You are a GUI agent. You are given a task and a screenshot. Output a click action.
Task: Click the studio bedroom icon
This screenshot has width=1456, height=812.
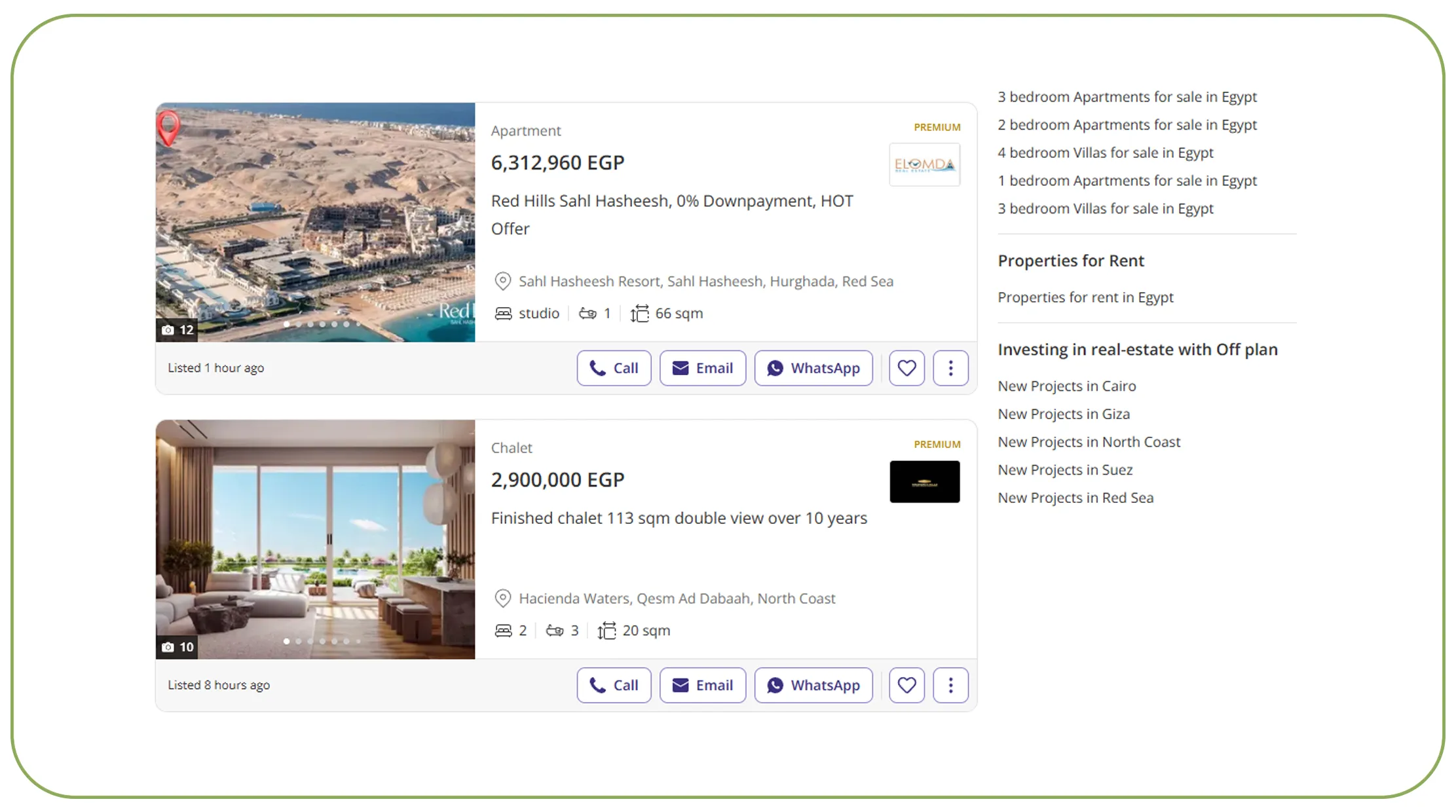[503, 312]
